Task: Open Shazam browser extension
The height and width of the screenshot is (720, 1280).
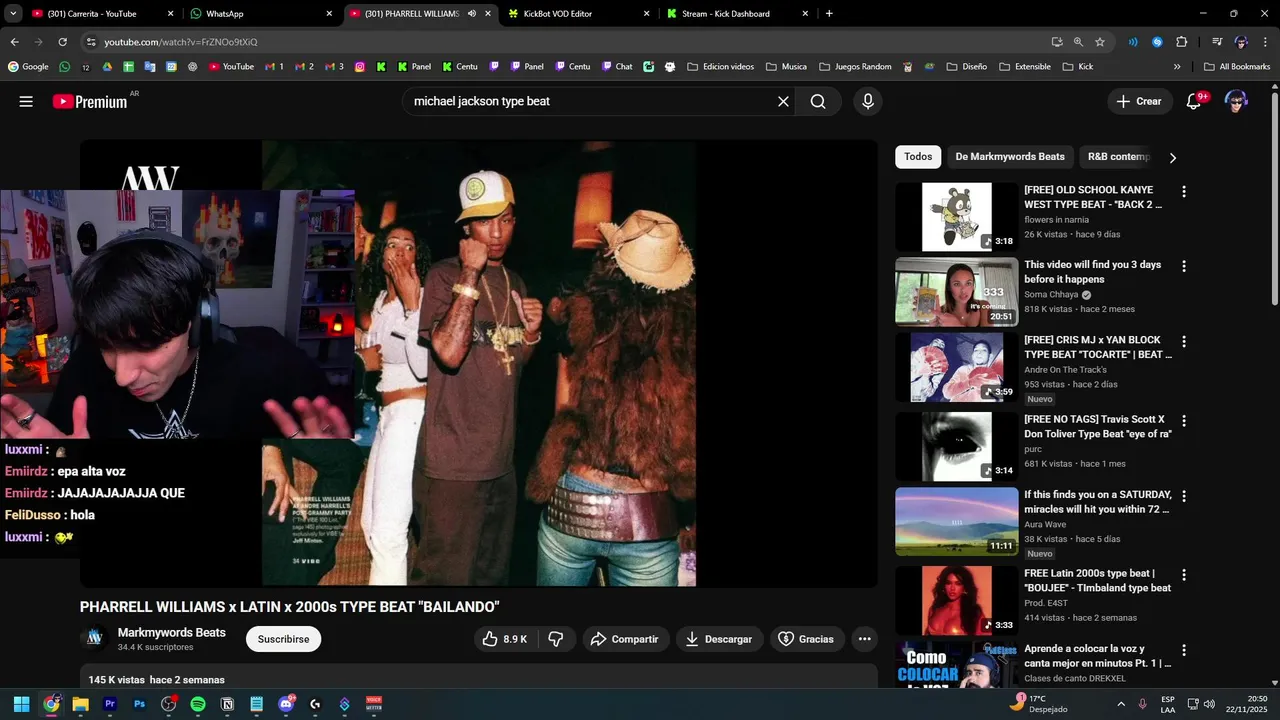Action: coord(1158,42)
